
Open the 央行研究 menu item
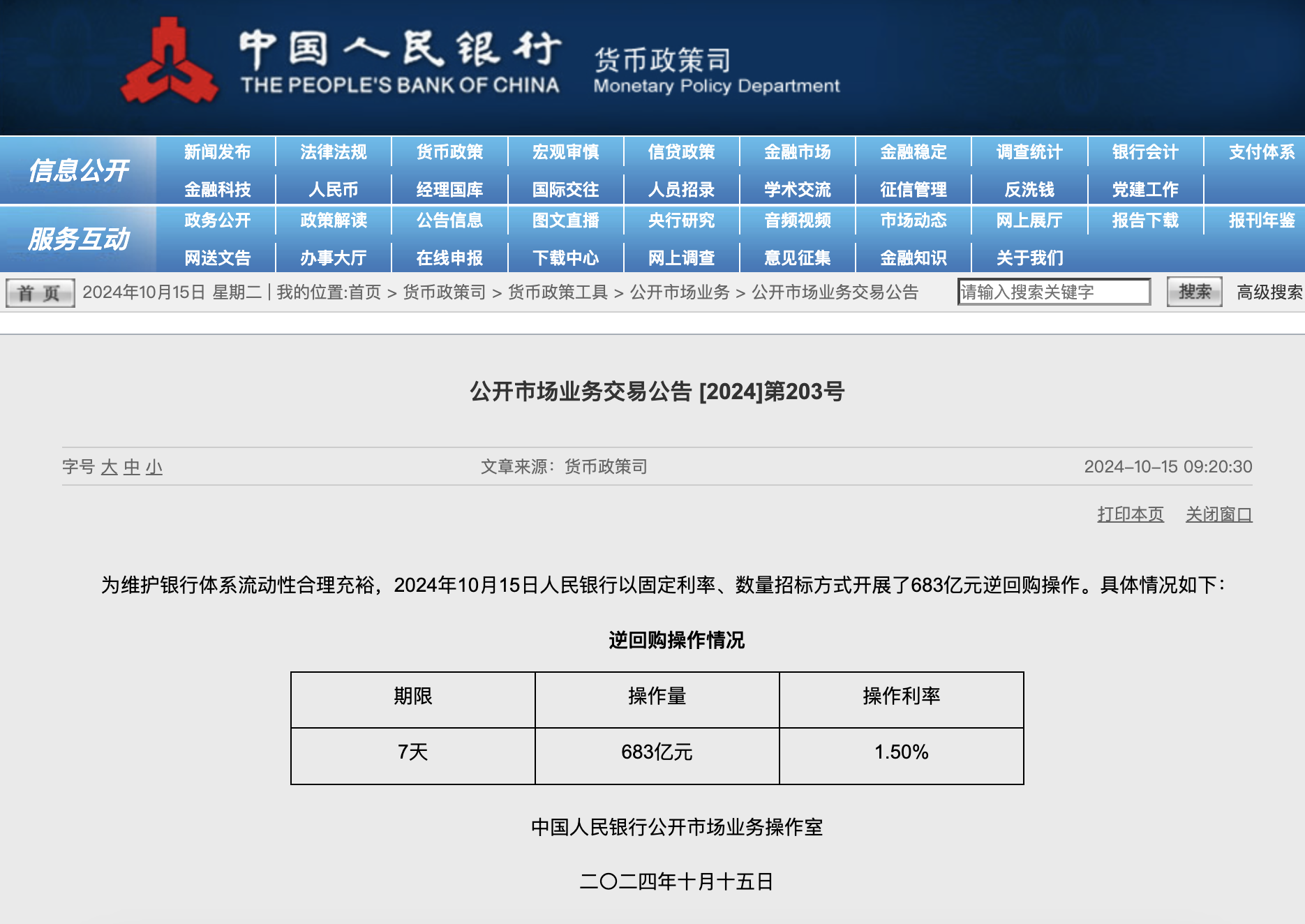click(x=681, y=221)
